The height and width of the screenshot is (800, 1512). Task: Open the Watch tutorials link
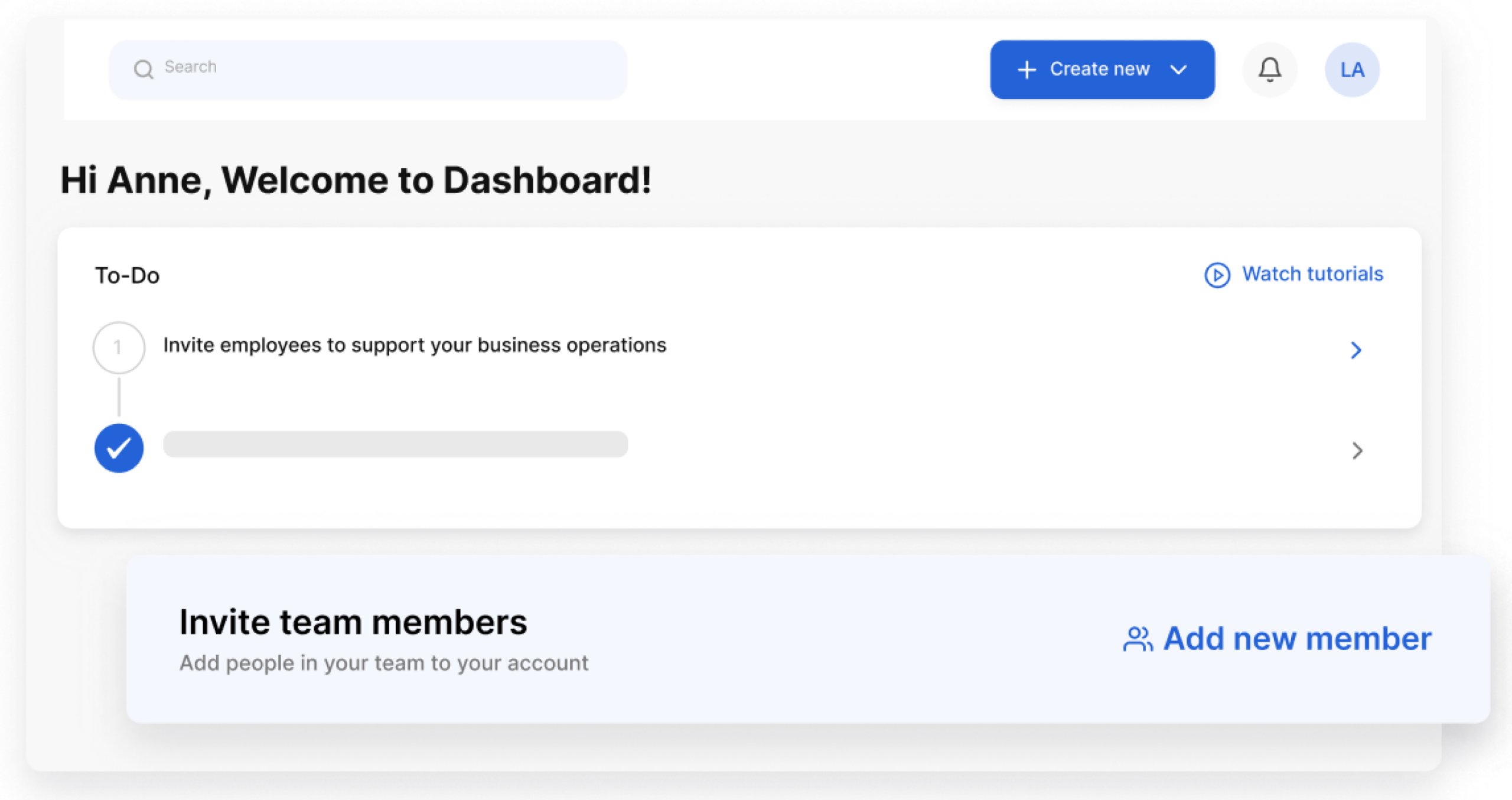point(1312,274)
